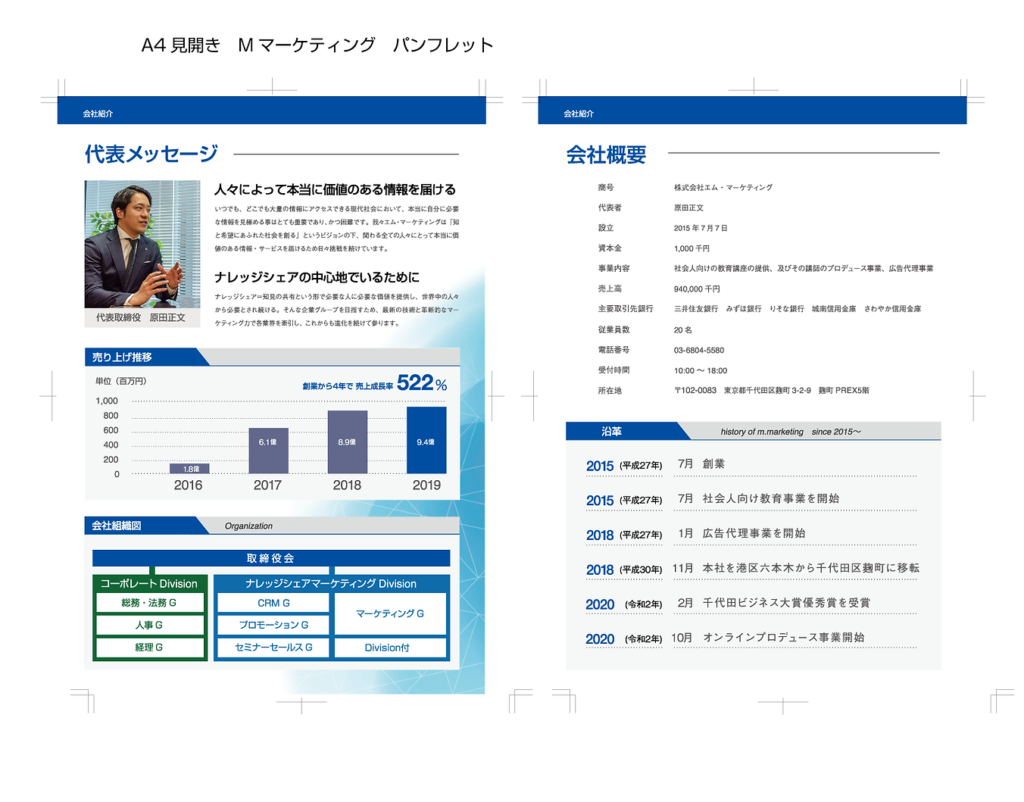Select the マーケティング G box
This screenshot has height=802, width=1024.
pyautogui.click(x=390, y=613)
